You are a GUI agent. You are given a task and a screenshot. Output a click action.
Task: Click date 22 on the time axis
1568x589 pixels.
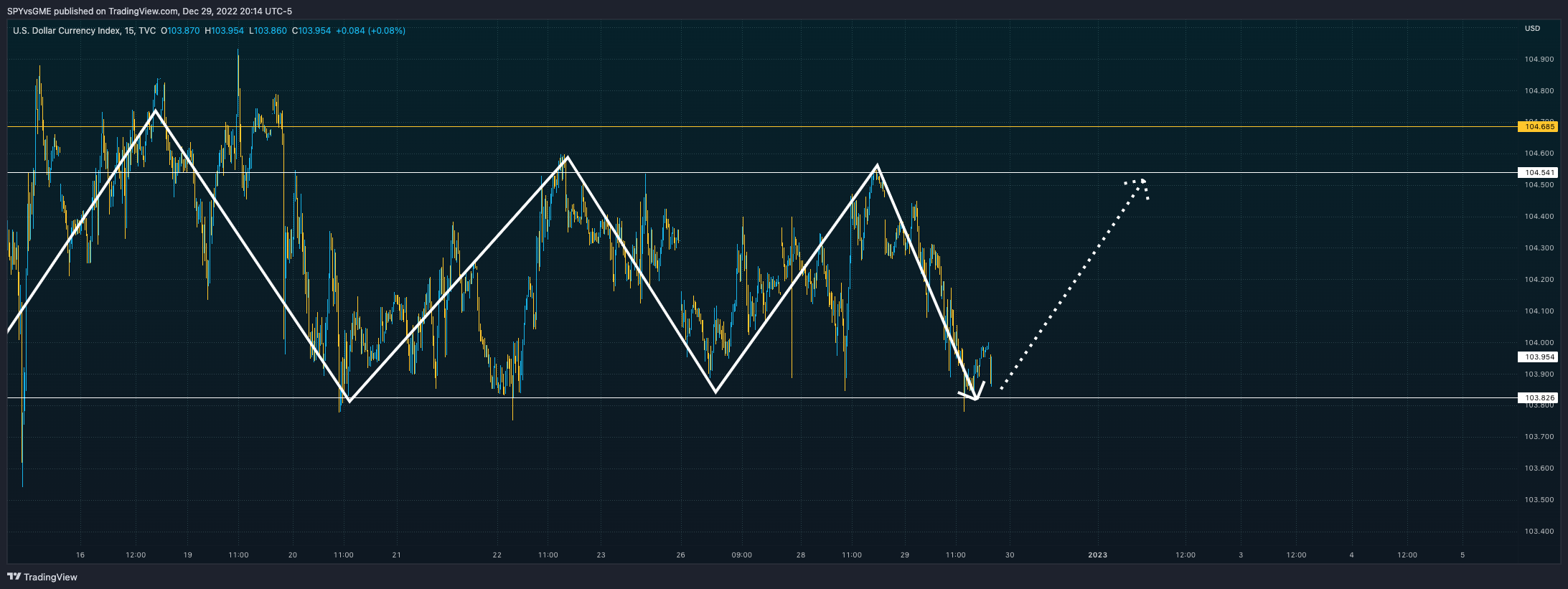pyautogui.click(x=497, y=555)
